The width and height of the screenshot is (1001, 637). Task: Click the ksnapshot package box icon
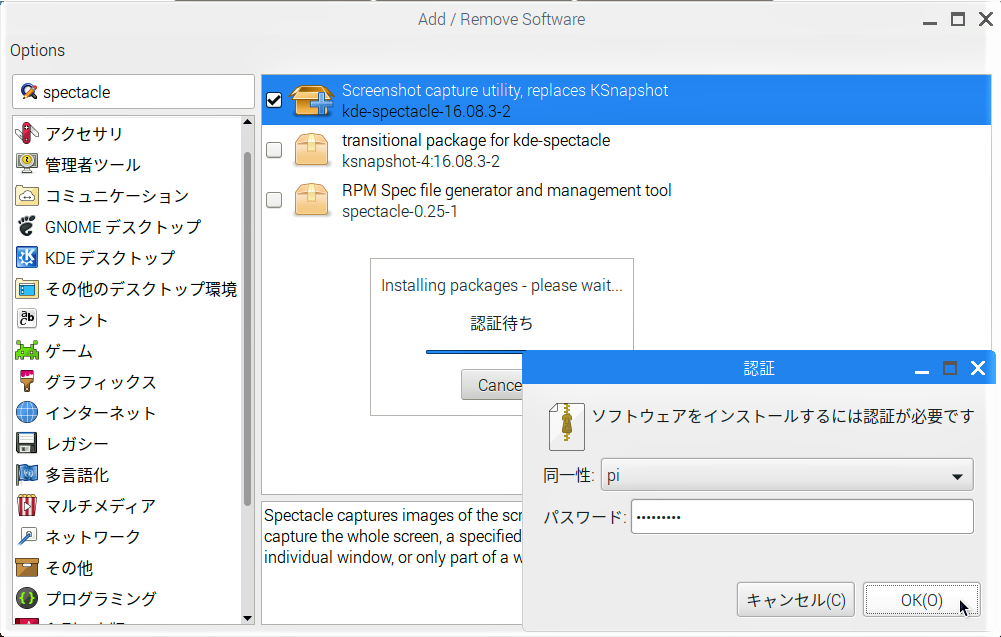coord(312,150)
